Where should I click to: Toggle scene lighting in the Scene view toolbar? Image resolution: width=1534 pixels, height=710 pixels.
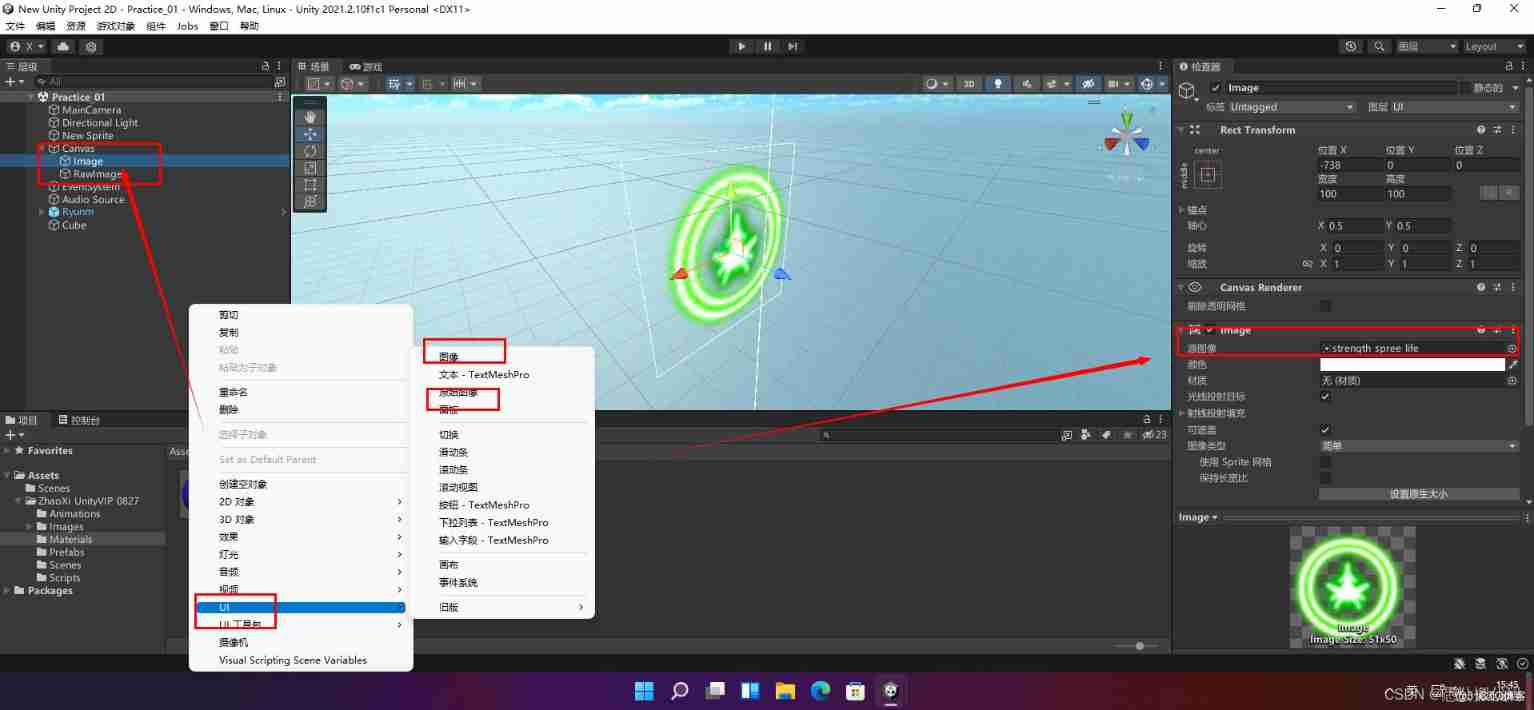point(998,84)
